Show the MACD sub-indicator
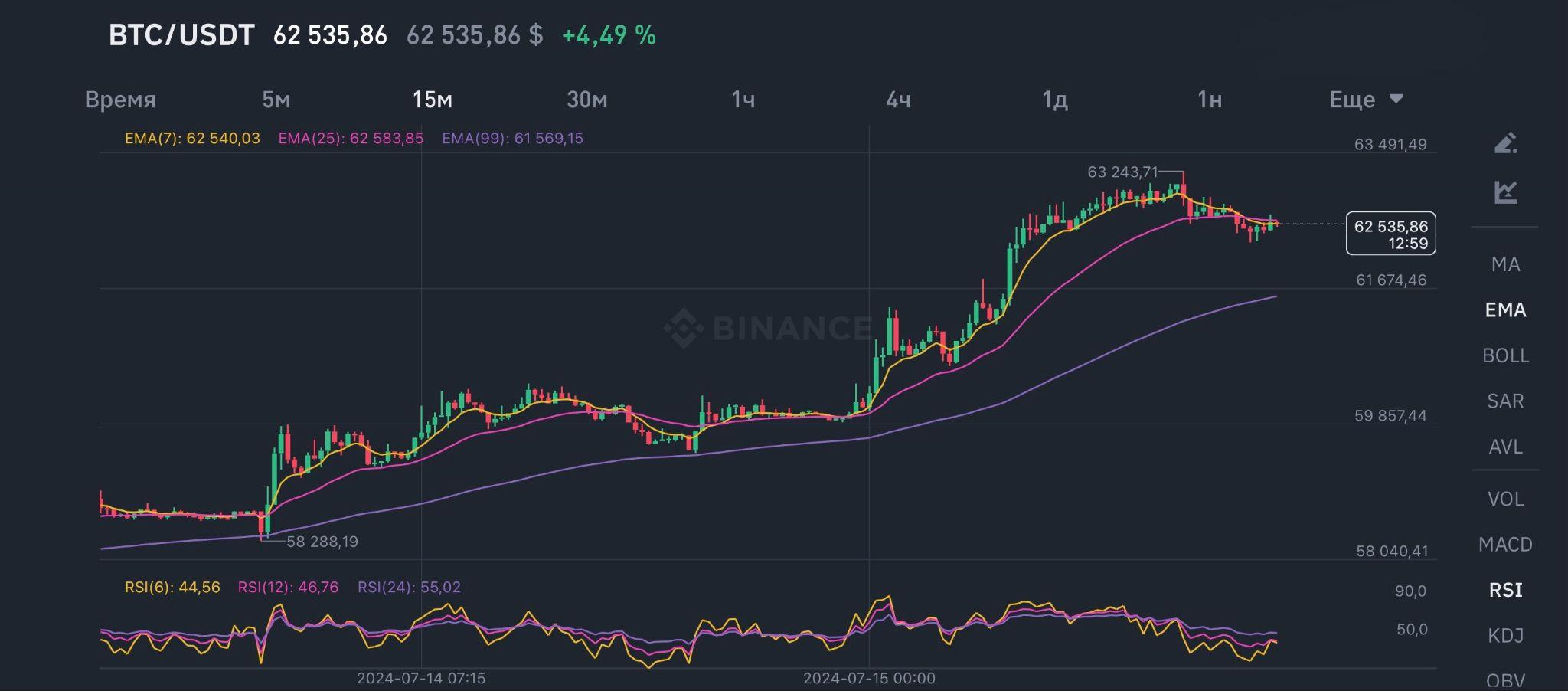Screen dimensions: 1568x691 pyautogui.click(x=1505, y=545)
